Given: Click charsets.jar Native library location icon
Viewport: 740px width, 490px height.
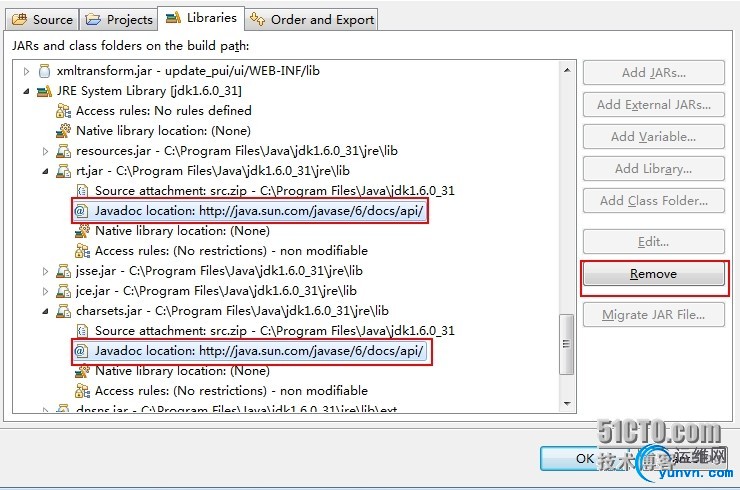Looking at the screenshot, I should point(82,371).
